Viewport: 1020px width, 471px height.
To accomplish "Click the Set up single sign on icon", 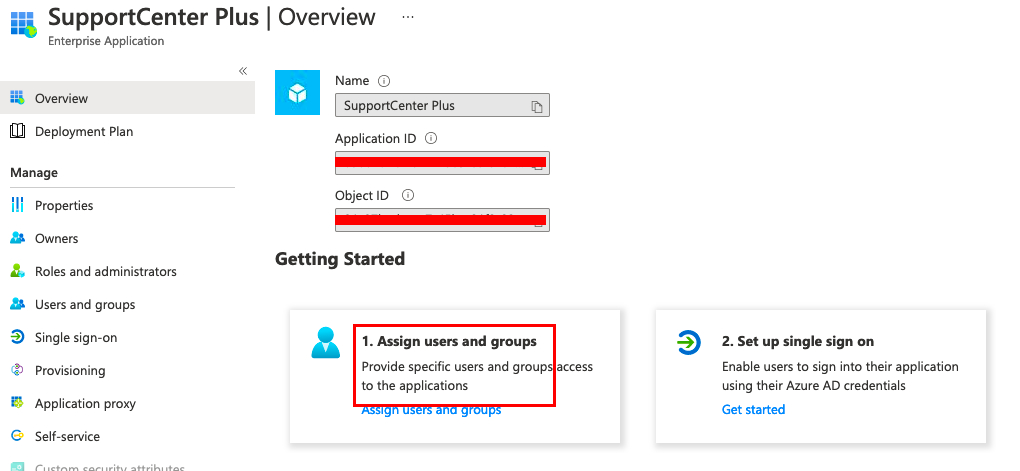I will pos(689,343).
